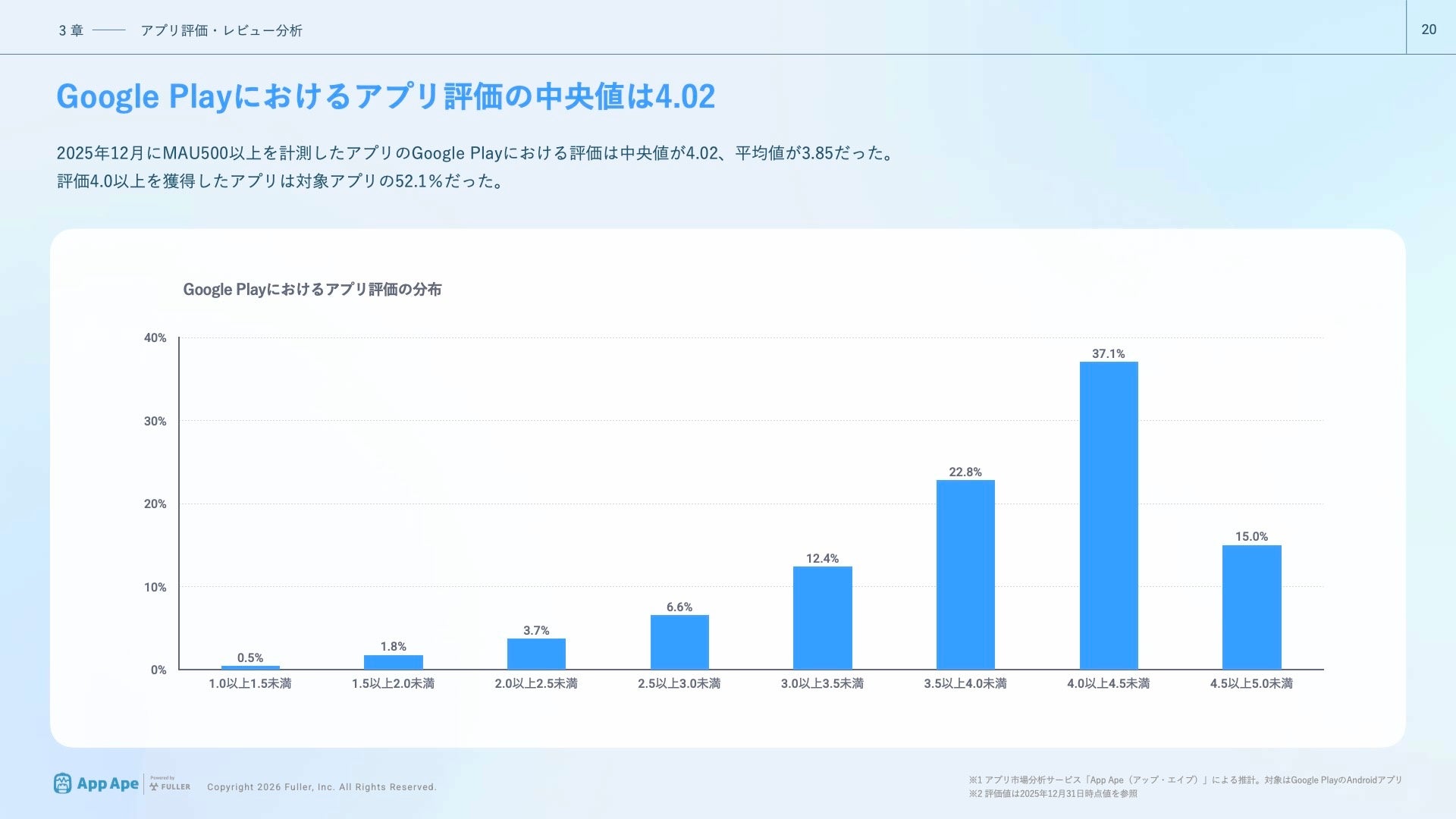Click the 3.7% bar in chart

(536, 654)
